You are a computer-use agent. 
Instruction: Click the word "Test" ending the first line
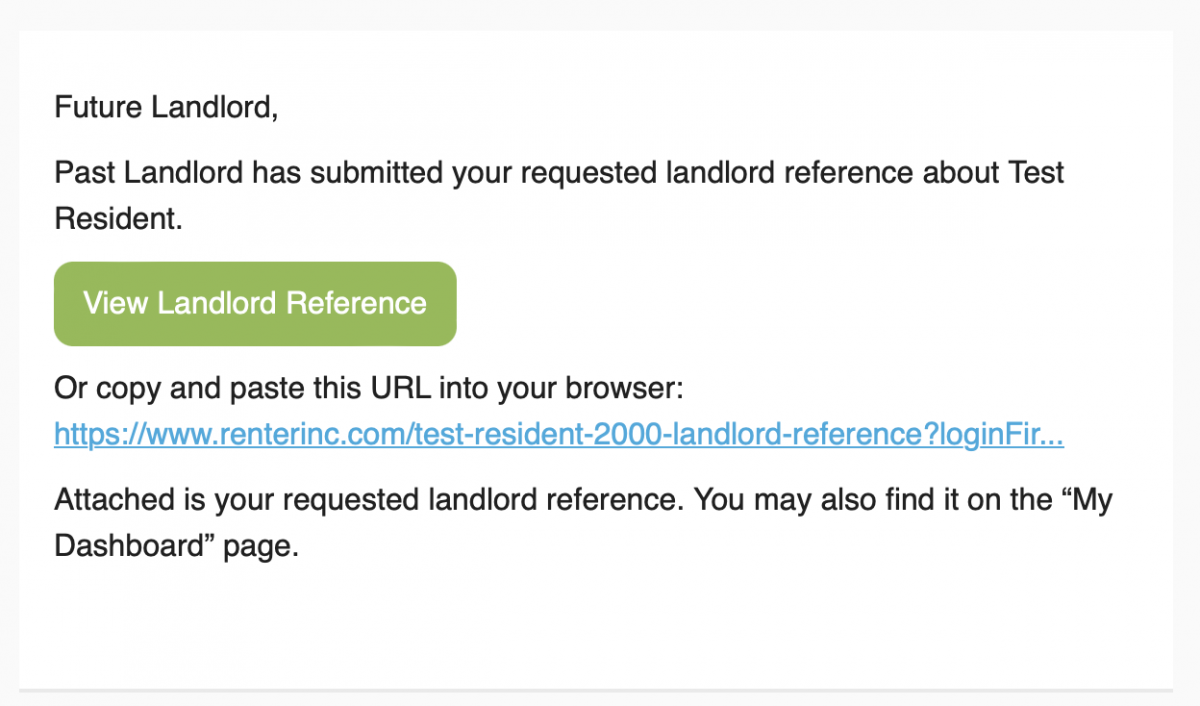[x=1035, y=172]
